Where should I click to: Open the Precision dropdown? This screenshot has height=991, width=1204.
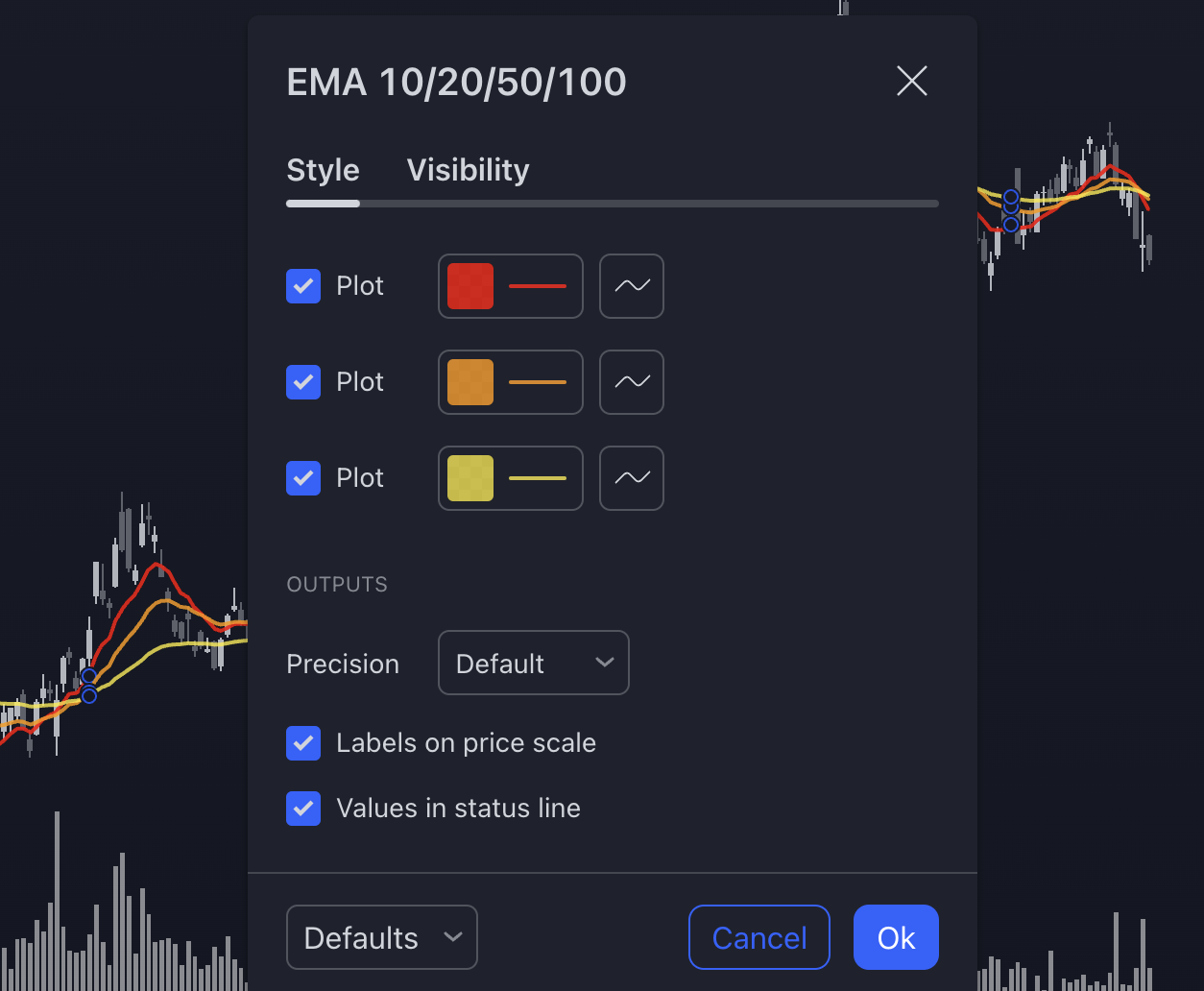click(x=533, y=663)
